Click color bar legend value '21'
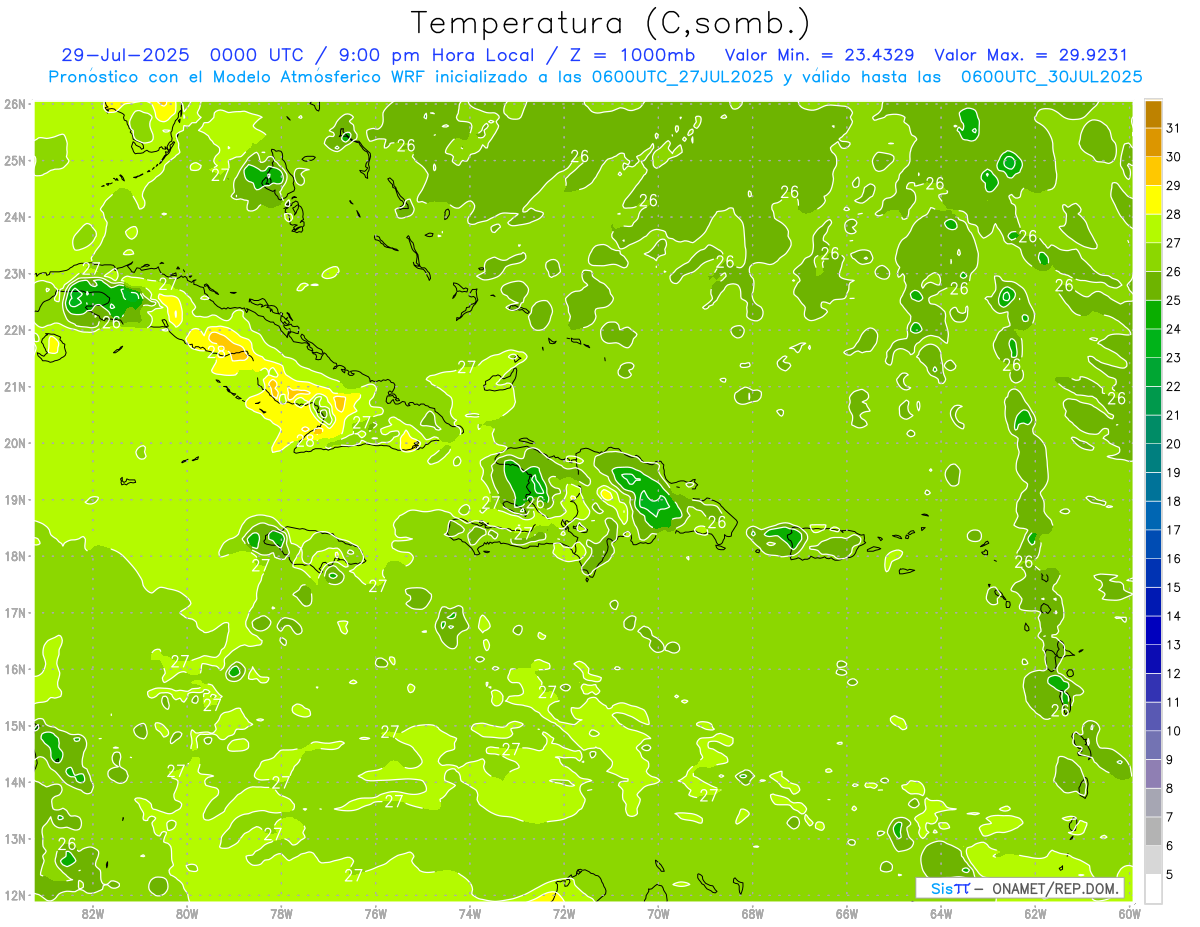Image resolution: width=1200 pixels, height=927 pixels. pos(1174,415)
